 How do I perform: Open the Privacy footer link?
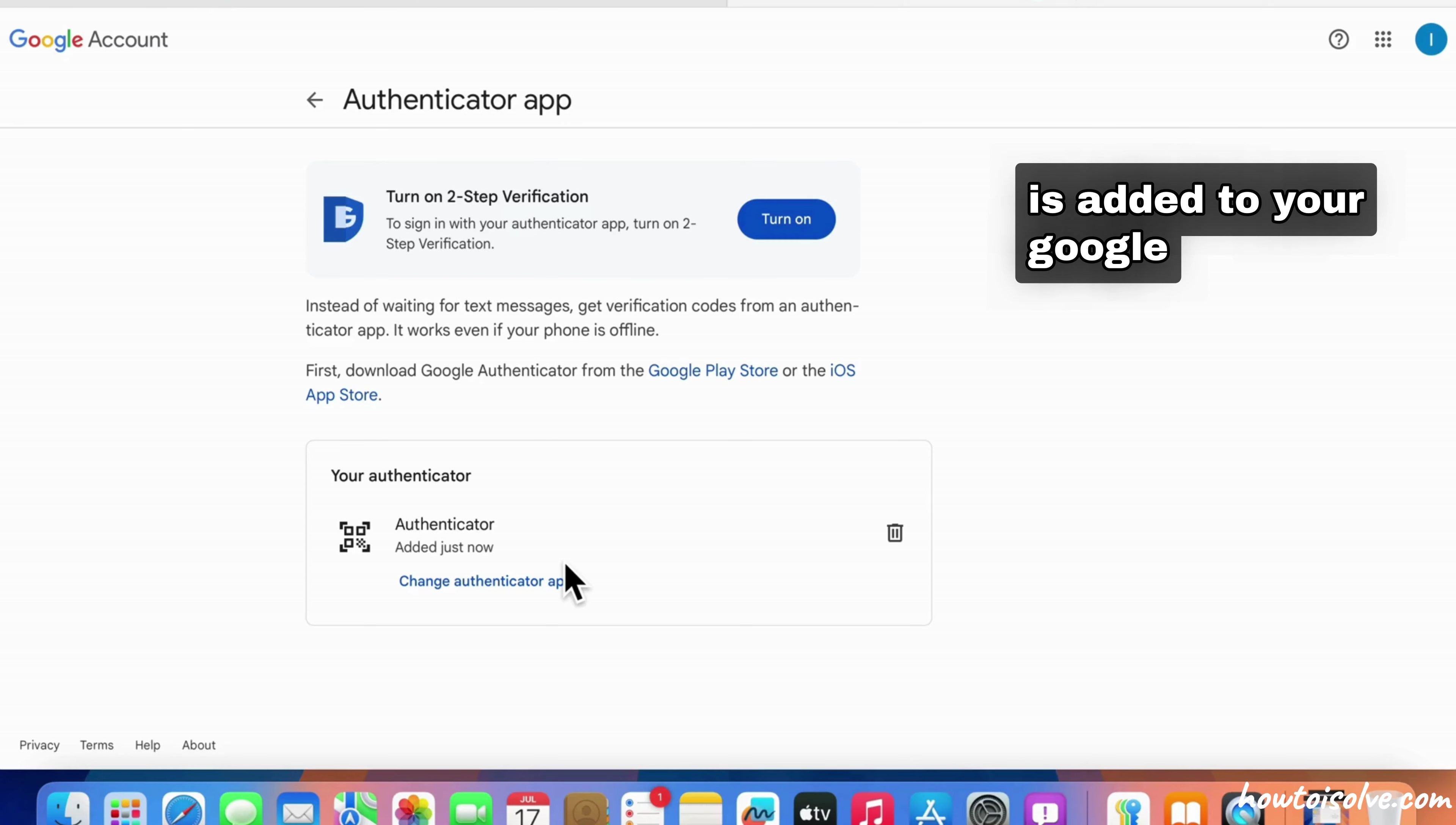pos(40,745)
